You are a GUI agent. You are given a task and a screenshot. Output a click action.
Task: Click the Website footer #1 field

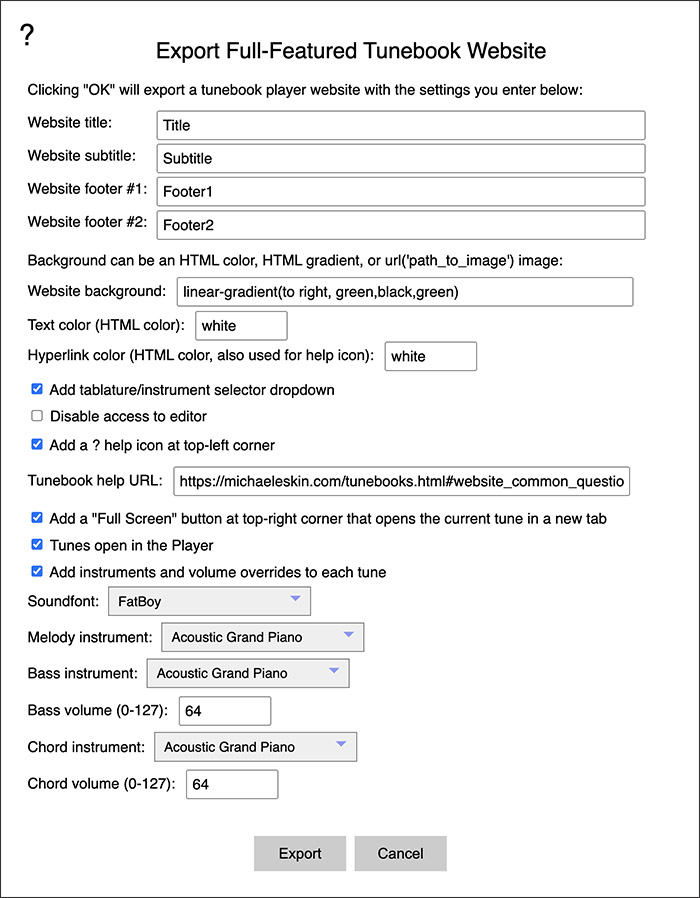tap(401, 192)
